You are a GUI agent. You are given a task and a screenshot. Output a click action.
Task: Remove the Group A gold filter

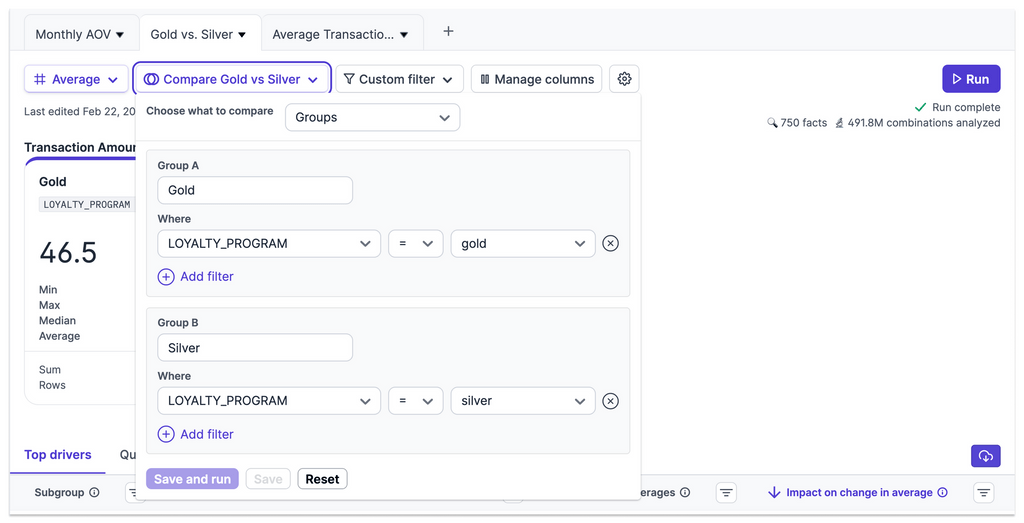(x=610, y=243)
